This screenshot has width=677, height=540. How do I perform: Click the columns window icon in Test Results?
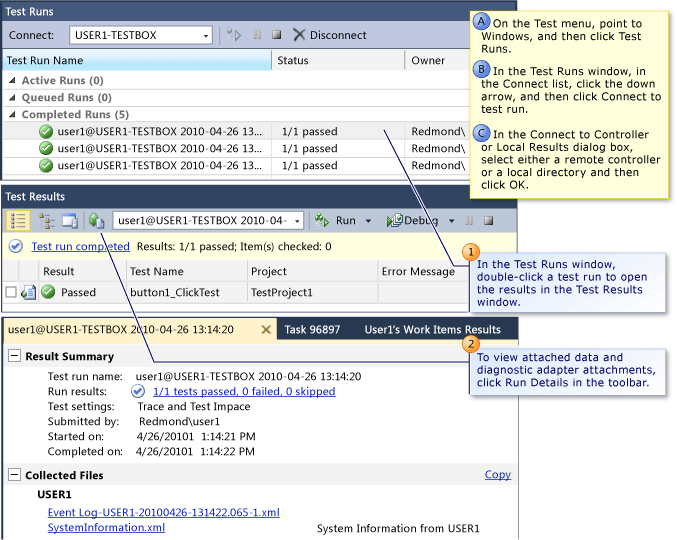click(70, 221)
